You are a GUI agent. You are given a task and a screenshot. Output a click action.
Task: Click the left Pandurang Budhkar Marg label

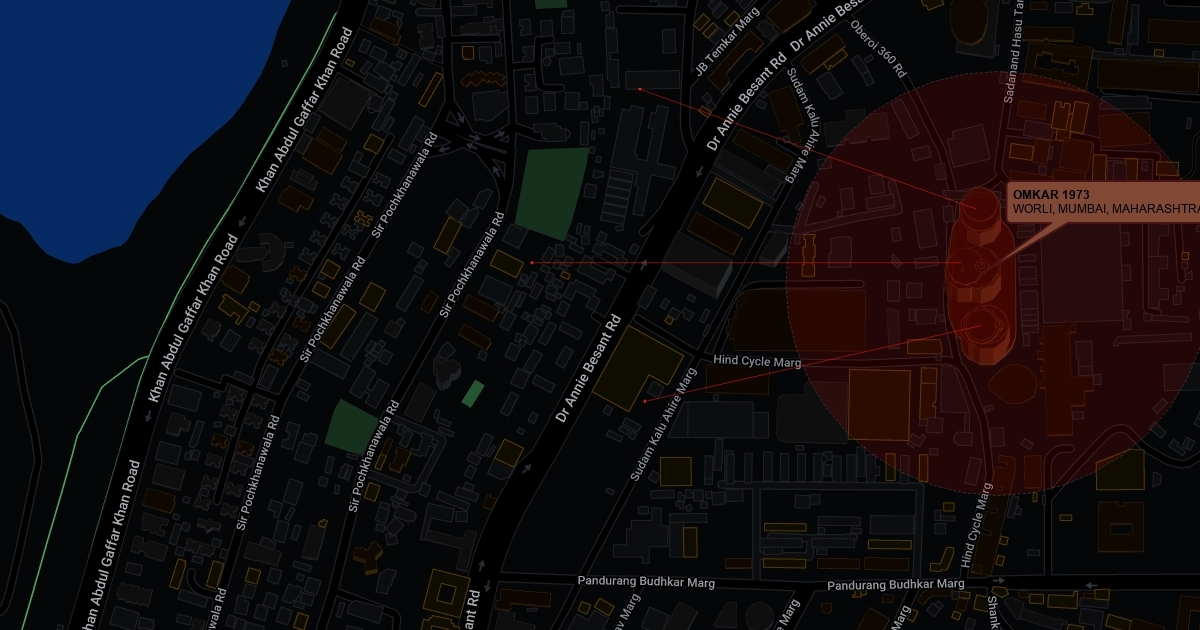(646, 581)
